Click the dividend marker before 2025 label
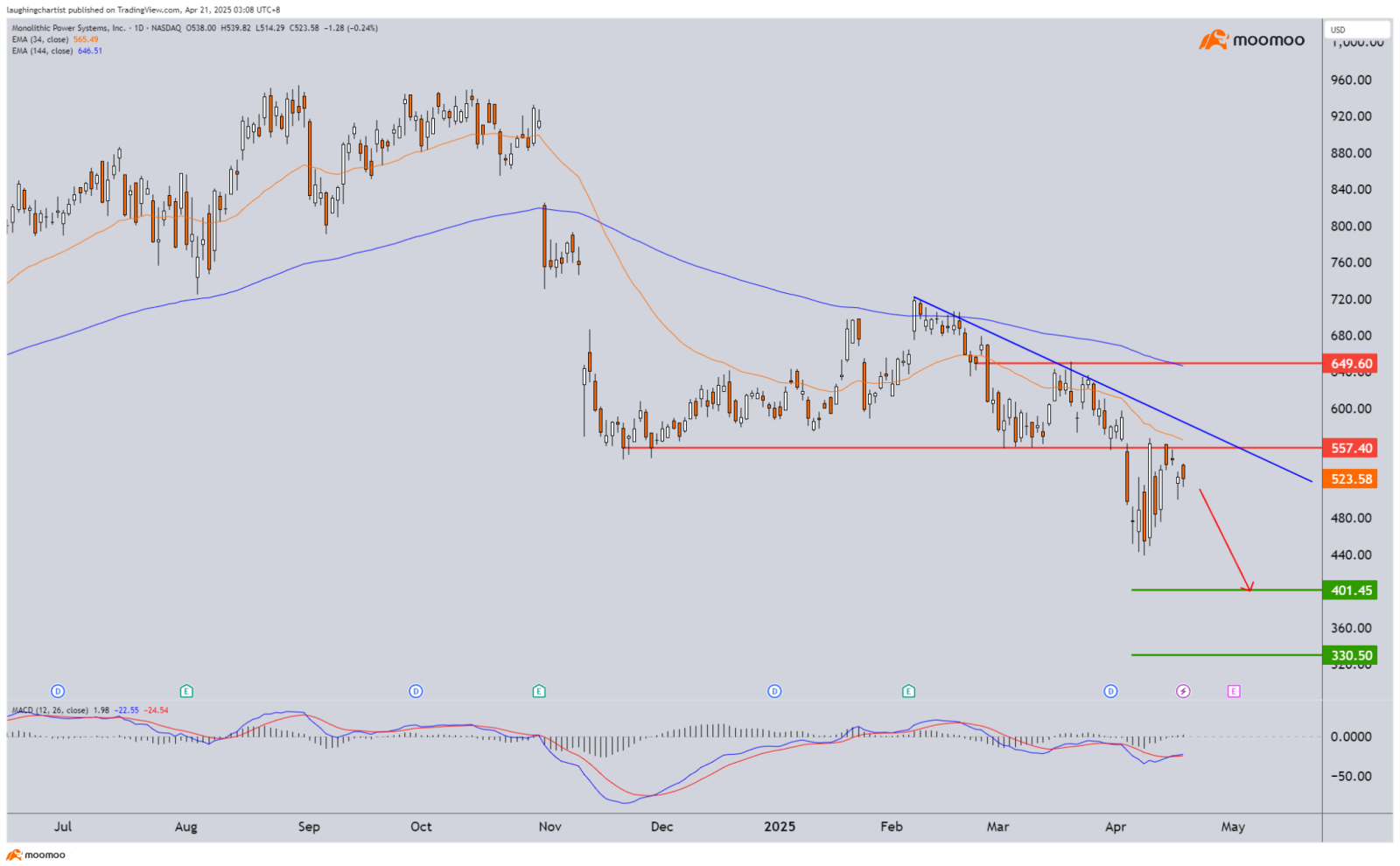 coord(774,691)
